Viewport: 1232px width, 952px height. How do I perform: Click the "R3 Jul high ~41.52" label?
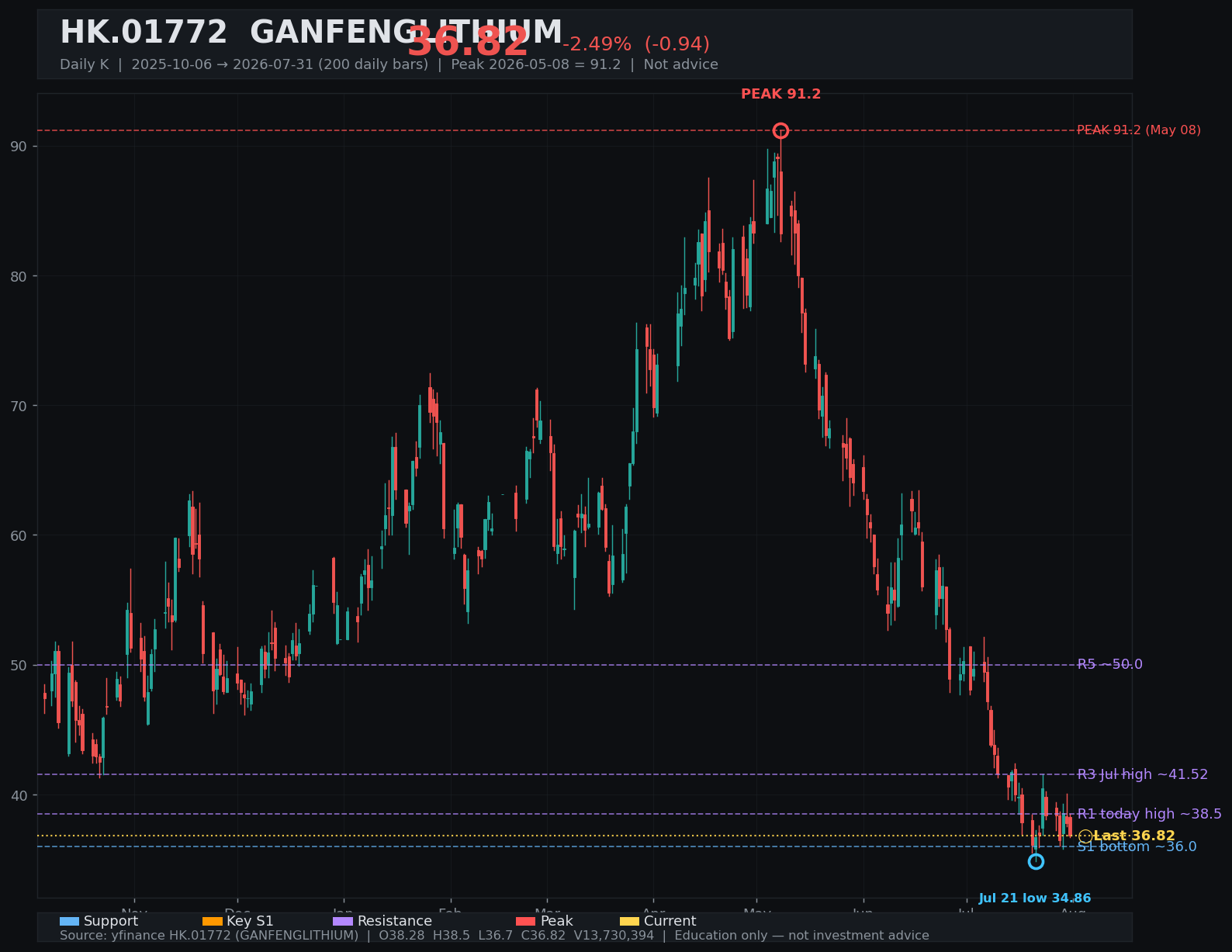point(1143,774)
